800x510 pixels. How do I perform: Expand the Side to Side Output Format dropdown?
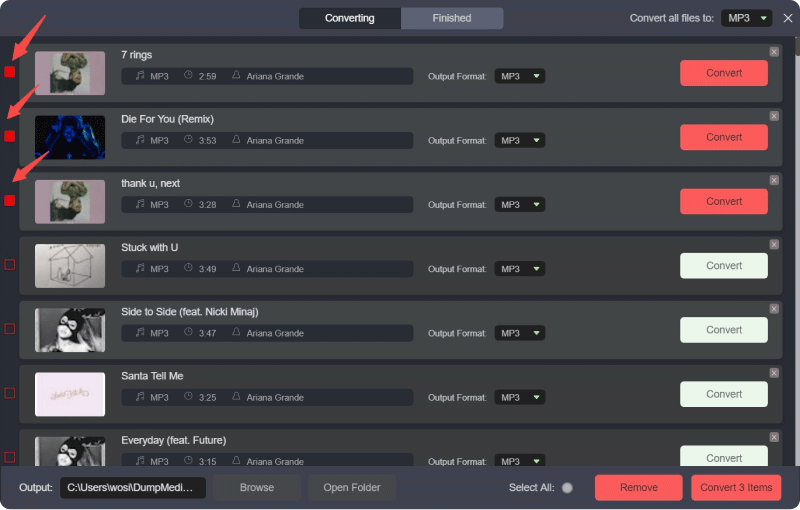520,333
